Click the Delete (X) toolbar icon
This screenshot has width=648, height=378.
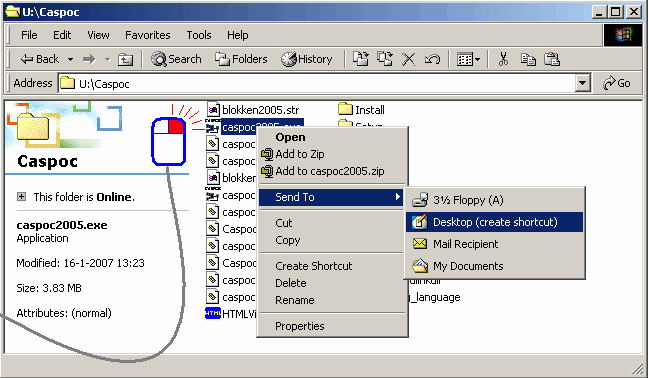coord(408,59)
